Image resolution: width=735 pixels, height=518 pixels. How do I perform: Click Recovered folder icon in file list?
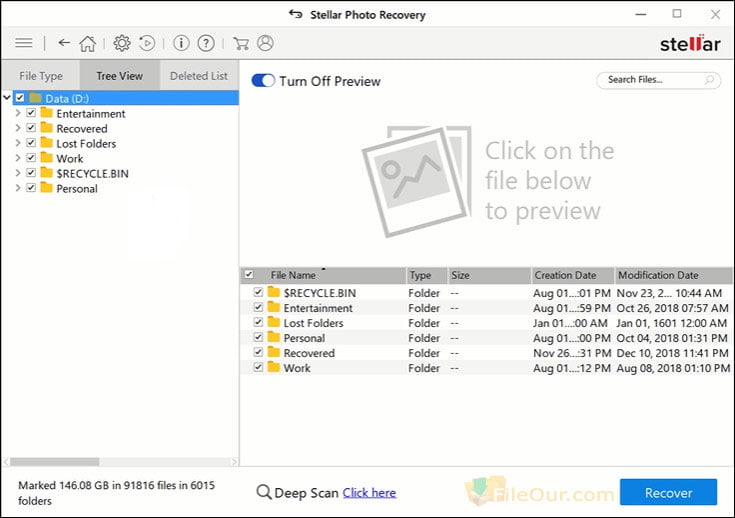tap(274, 353)
